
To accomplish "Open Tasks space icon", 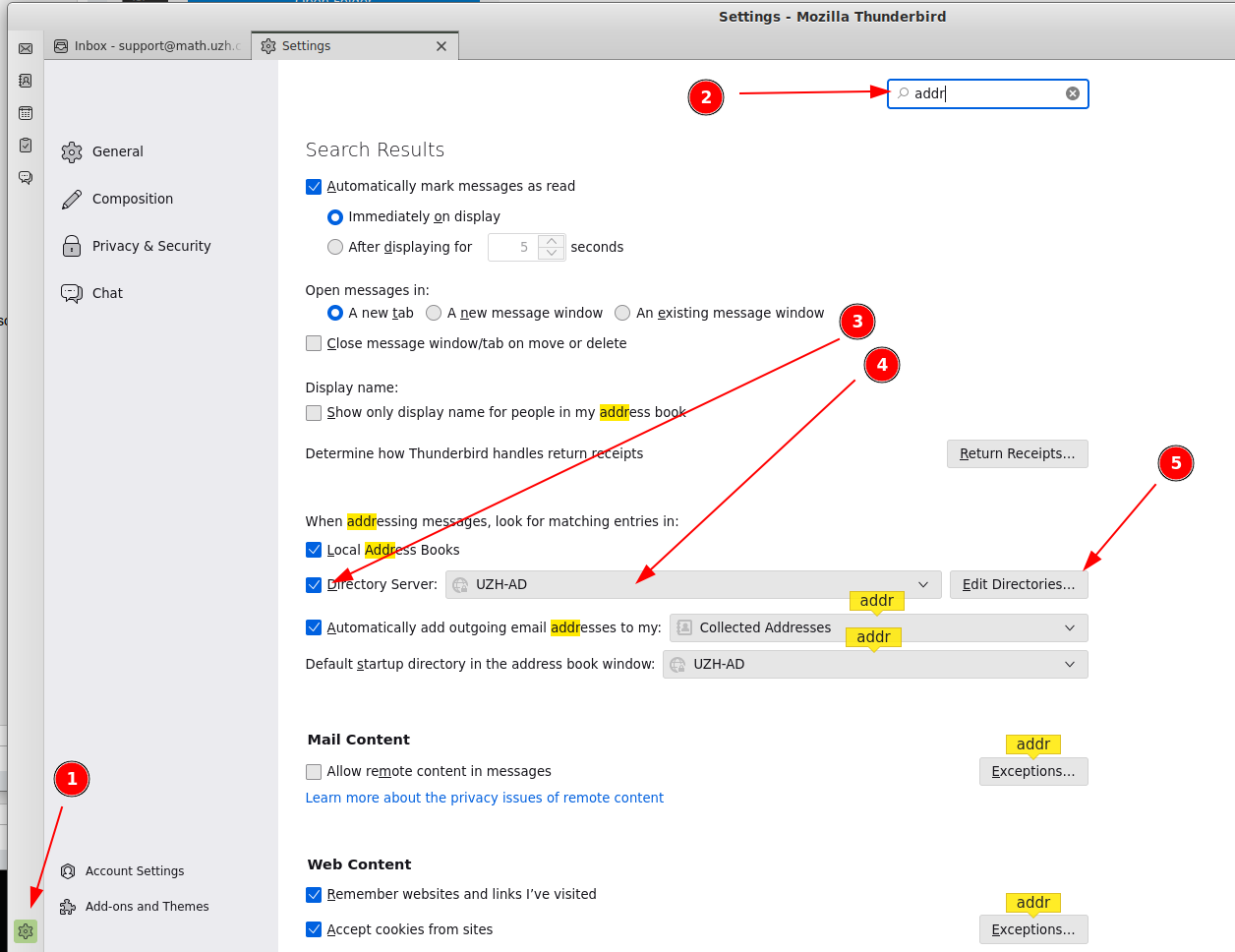I will 26,146.
